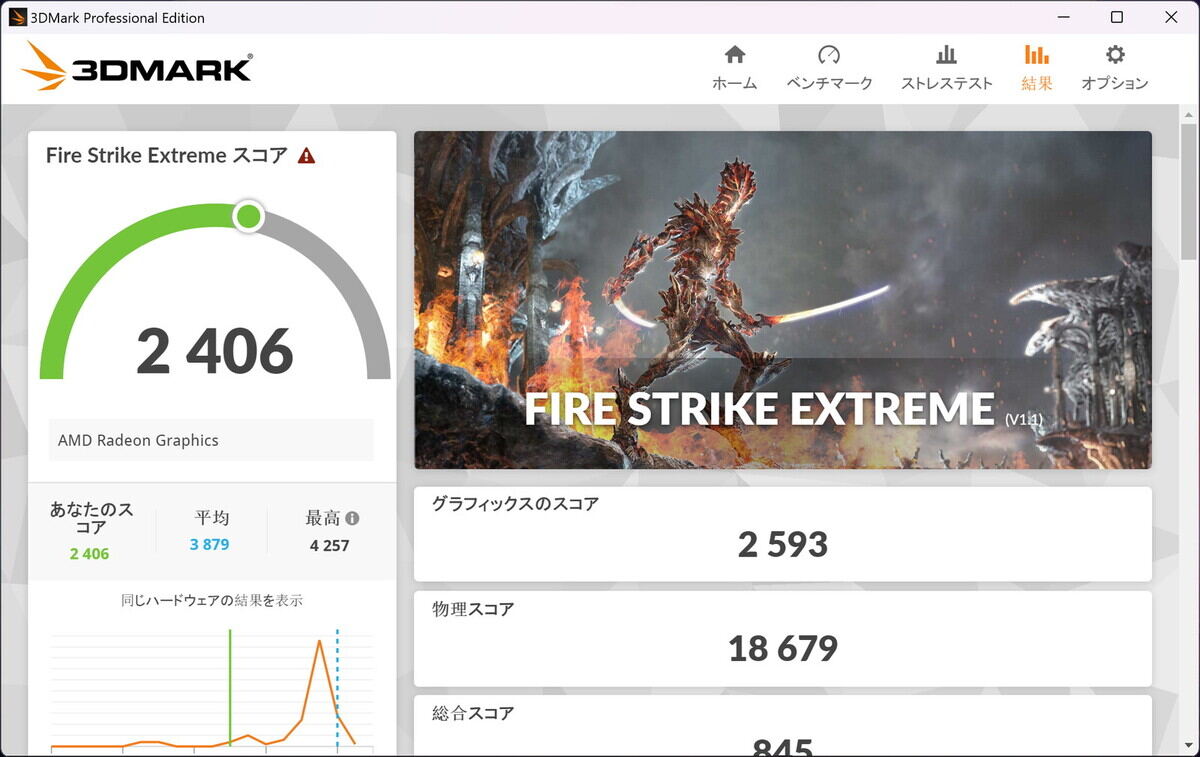This screenshot has width=1200, height=757.
Task: Click the 物理スコア 18 679 value
Action: [x=783, y=649]
